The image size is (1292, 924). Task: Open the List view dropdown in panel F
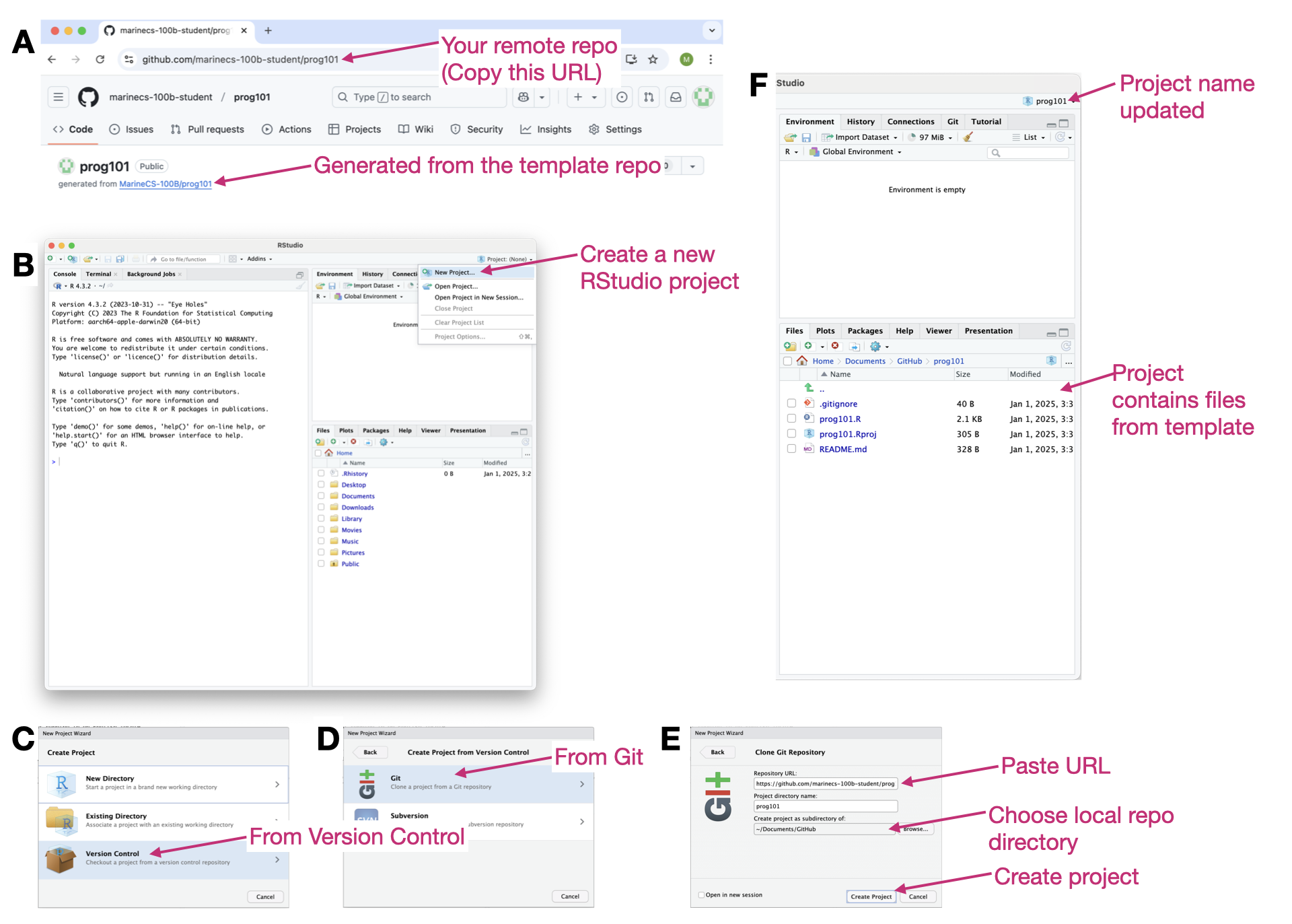(x=1029, y=137)
